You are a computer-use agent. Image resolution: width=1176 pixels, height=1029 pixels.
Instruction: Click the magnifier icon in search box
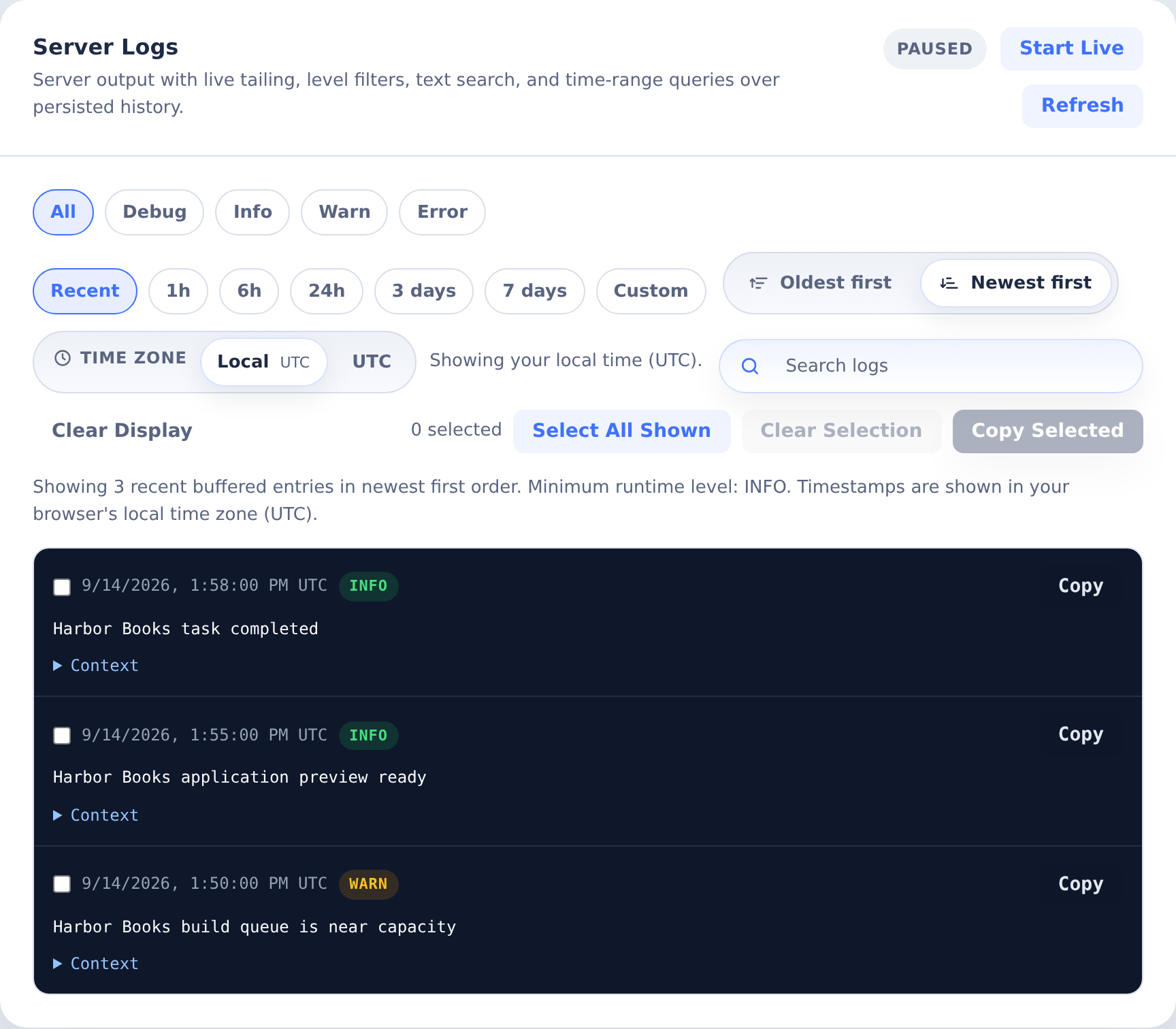pos(750,366)
